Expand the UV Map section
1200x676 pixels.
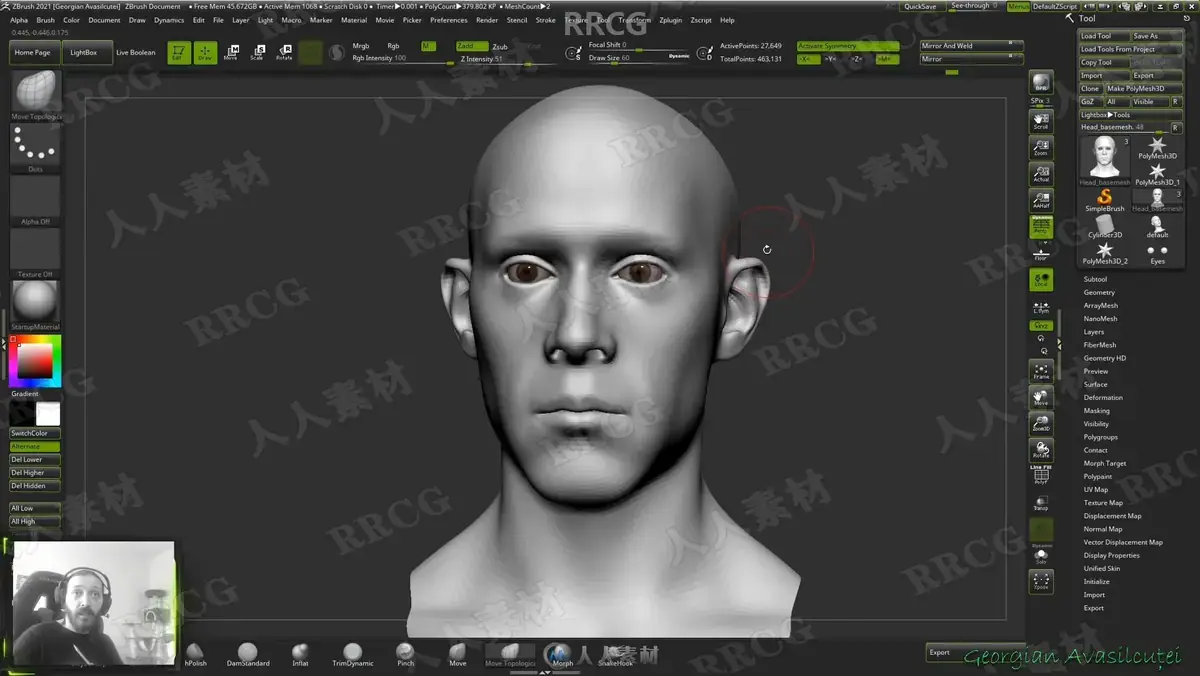(x=1096, y=490)
